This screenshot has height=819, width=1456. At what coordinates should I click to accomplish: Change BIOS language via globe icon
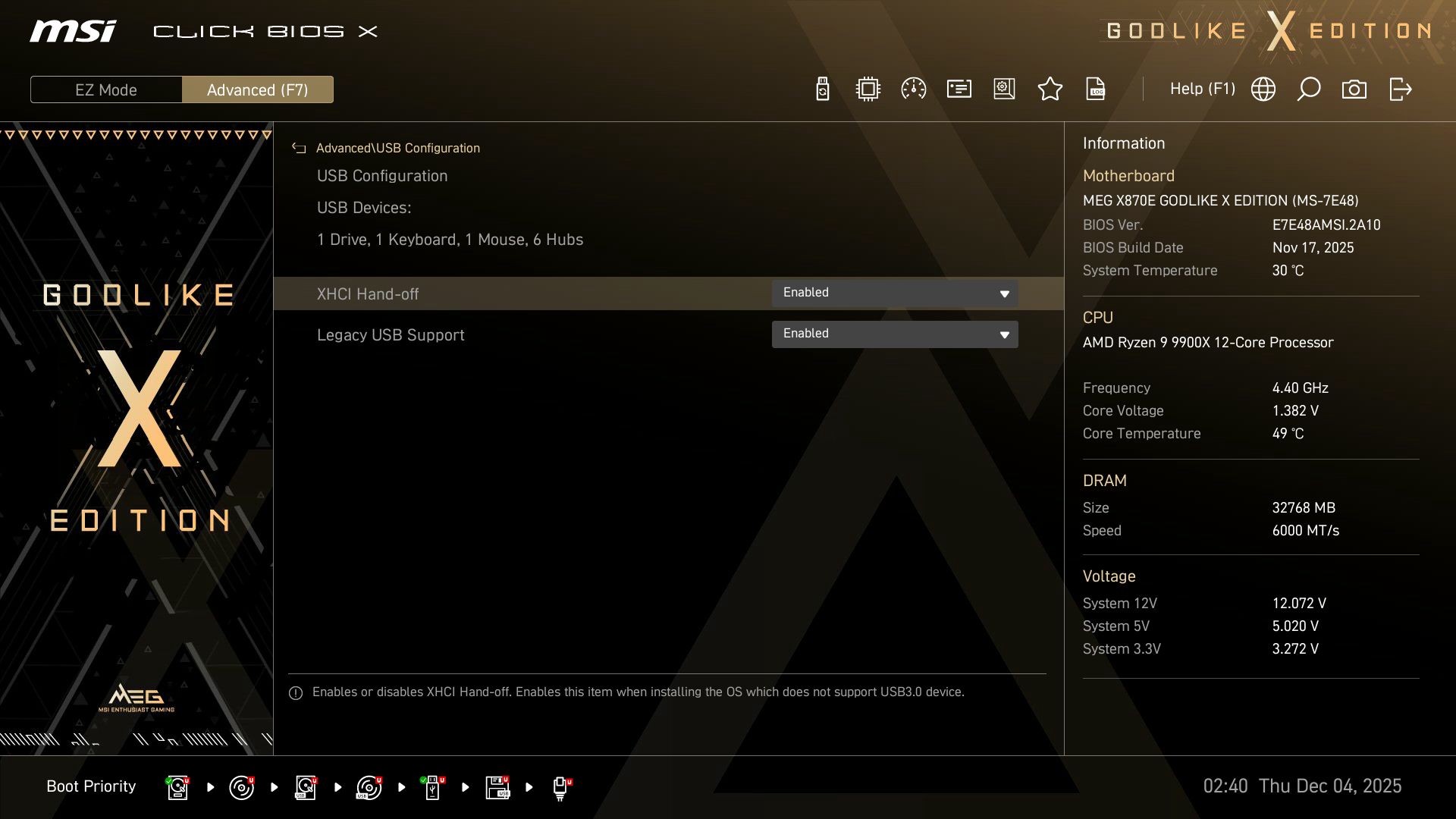coord(1263,89)
